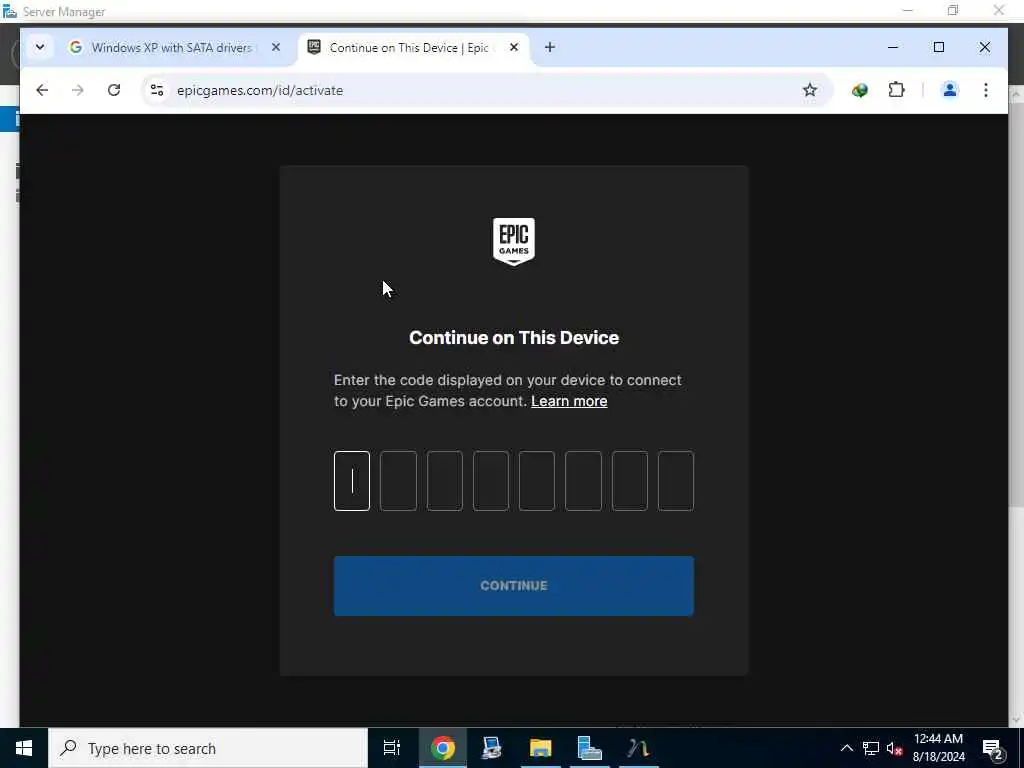Open the globe extension icon in toolbar

[859, 90]
